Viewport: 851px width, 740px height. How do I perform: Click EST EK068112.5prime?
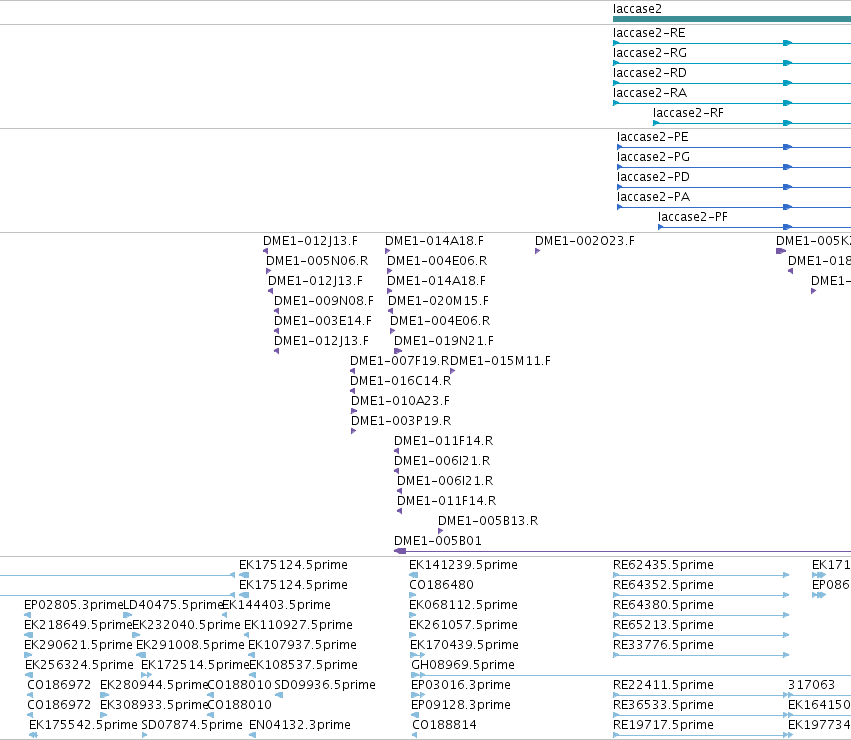[x=463, y=605]
